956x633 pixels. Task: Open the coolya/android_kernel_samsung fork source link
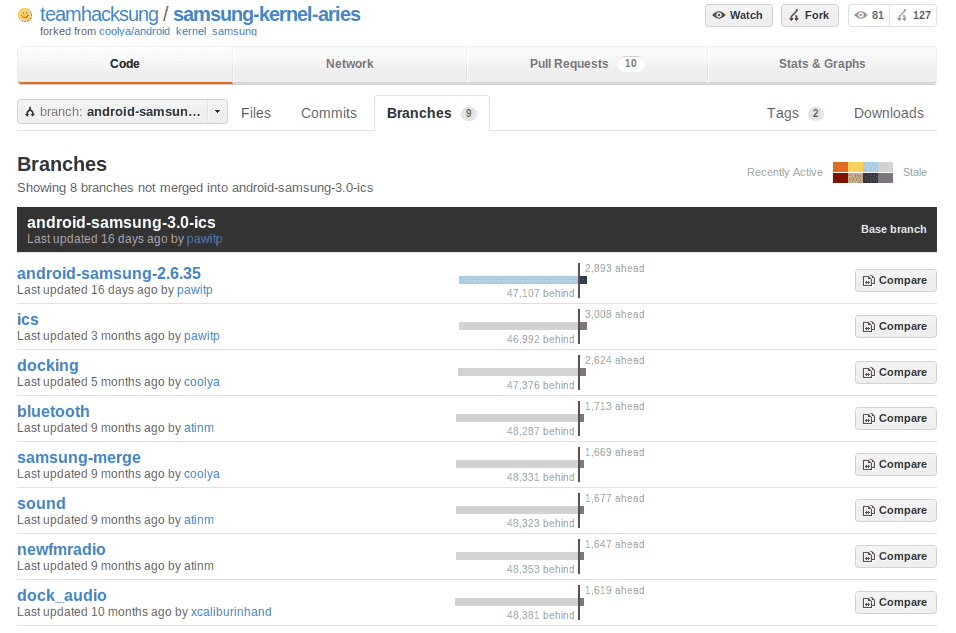tap(178, 31)
